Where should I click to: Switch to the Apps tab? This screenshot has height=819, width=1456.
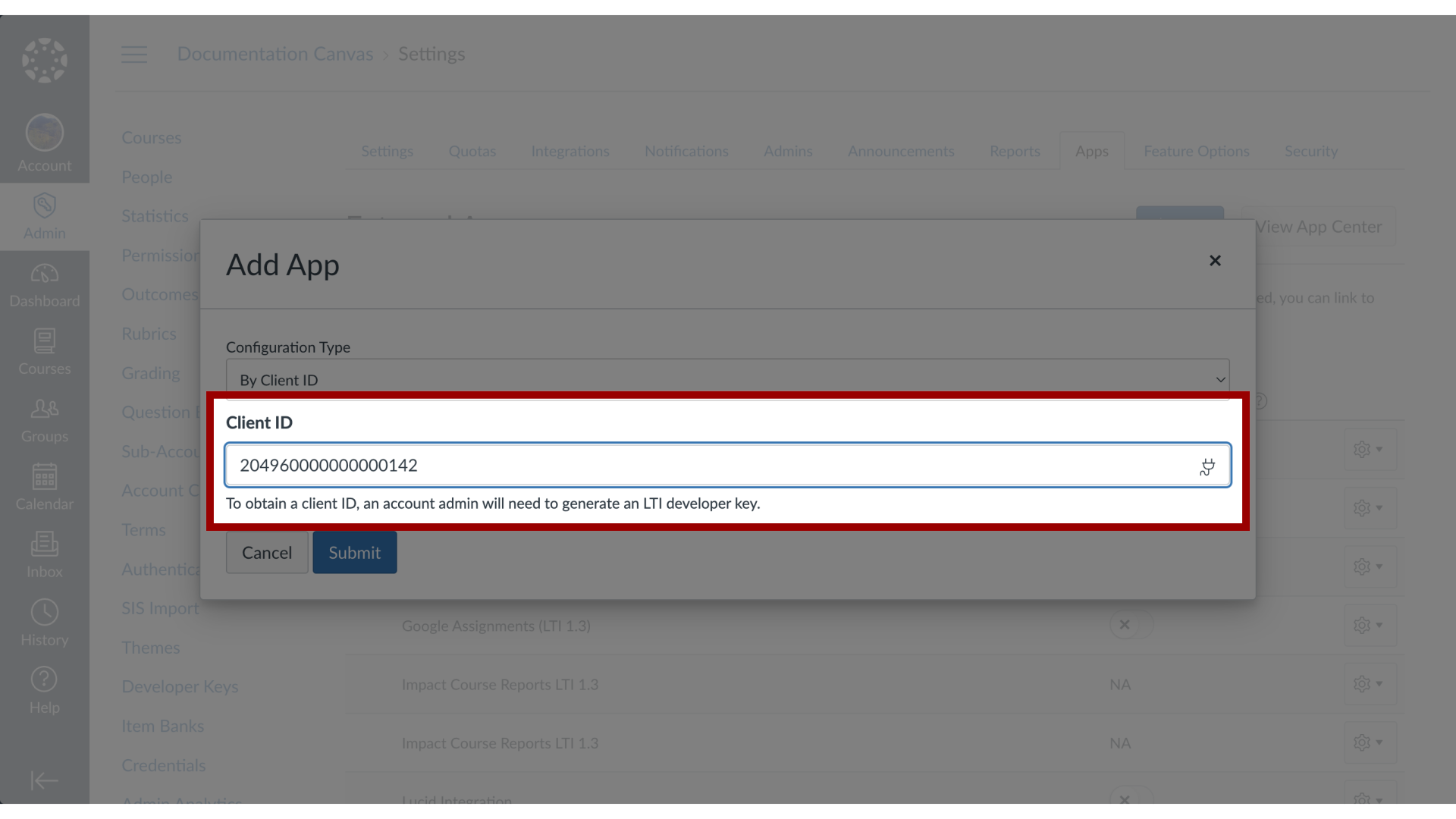1091,150
